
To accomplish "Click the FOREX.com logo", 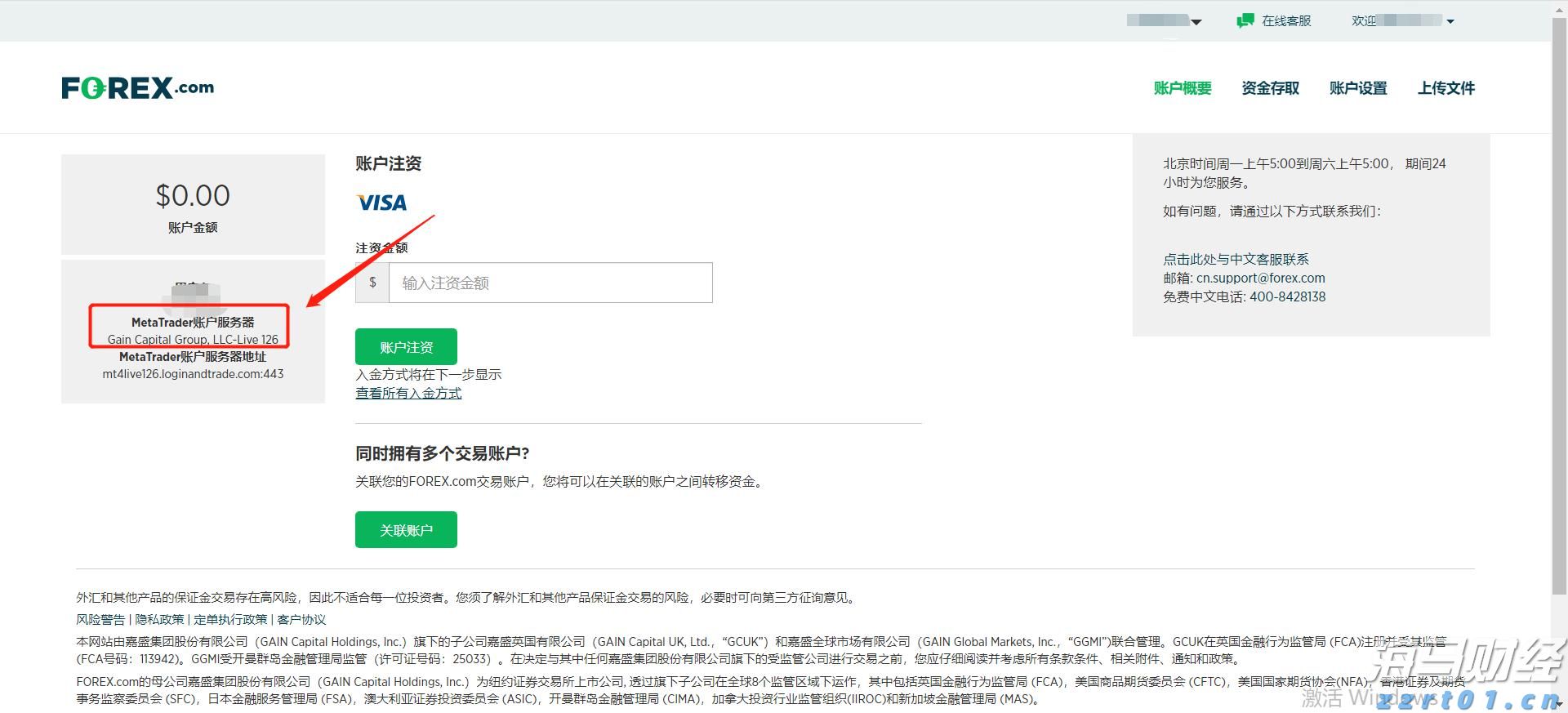I will coord(137,87).
